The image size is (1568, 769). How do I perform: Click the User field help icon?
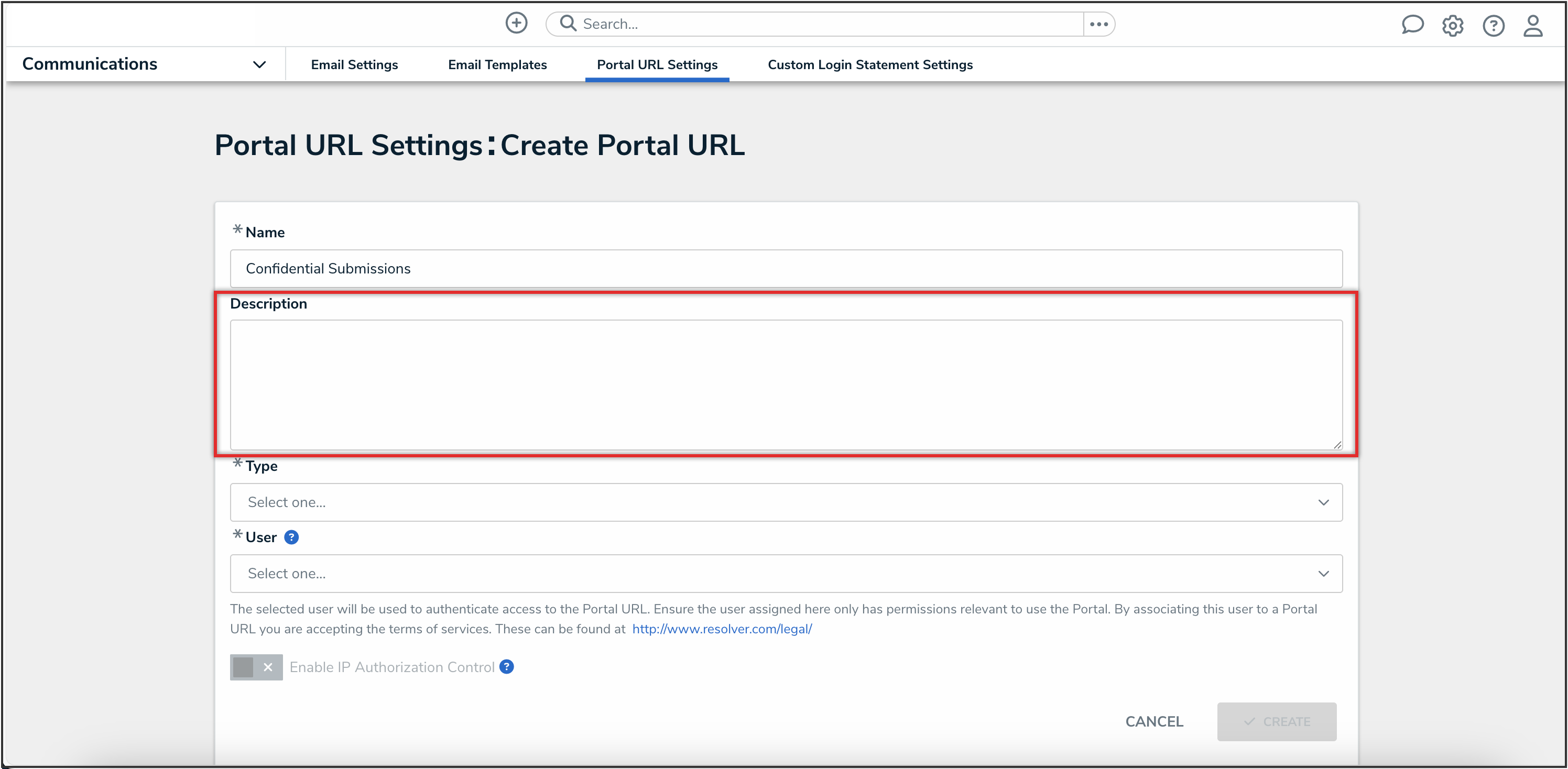click(291, 537)
